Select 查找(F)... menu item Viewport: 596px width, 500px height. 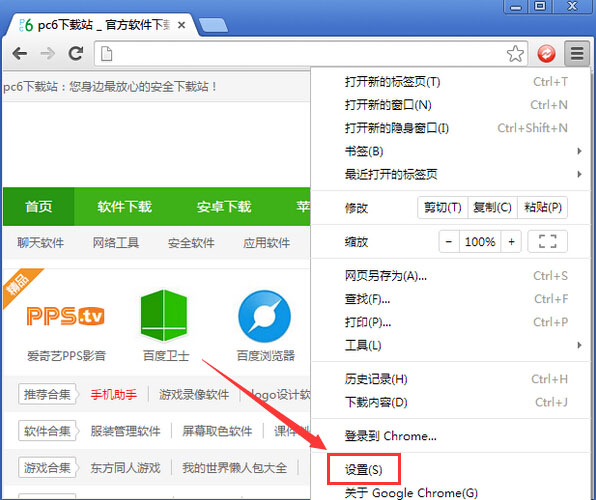click(450, 299)
